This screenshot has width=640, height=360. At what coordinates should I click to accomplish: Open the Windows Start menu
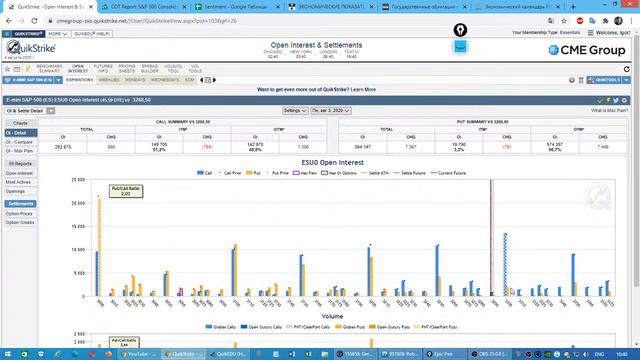coord(7,354)
